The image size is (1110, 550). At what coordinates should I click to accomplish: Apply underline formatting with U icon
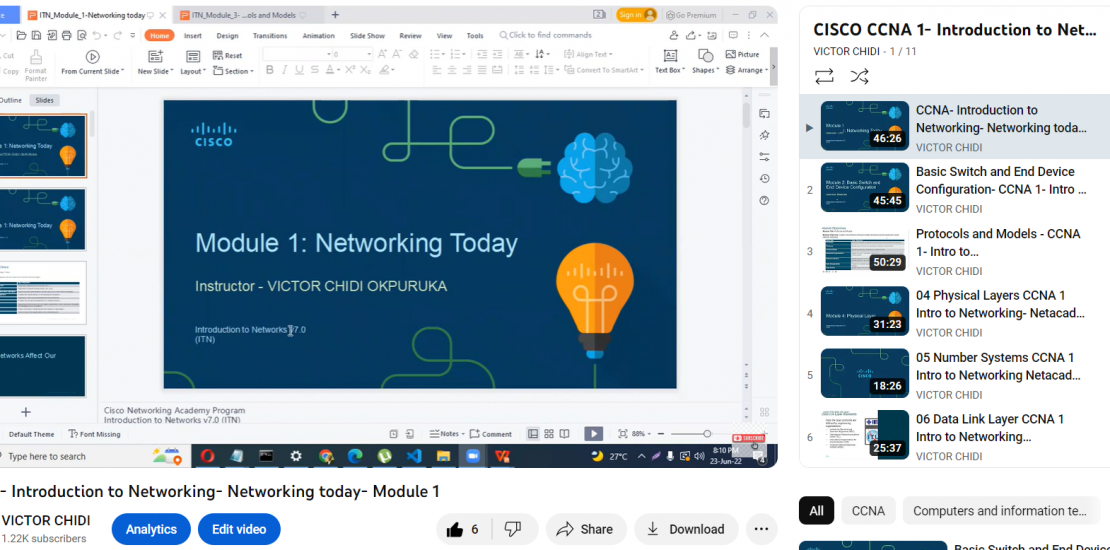pyautogui.click(x=299, y=69)
